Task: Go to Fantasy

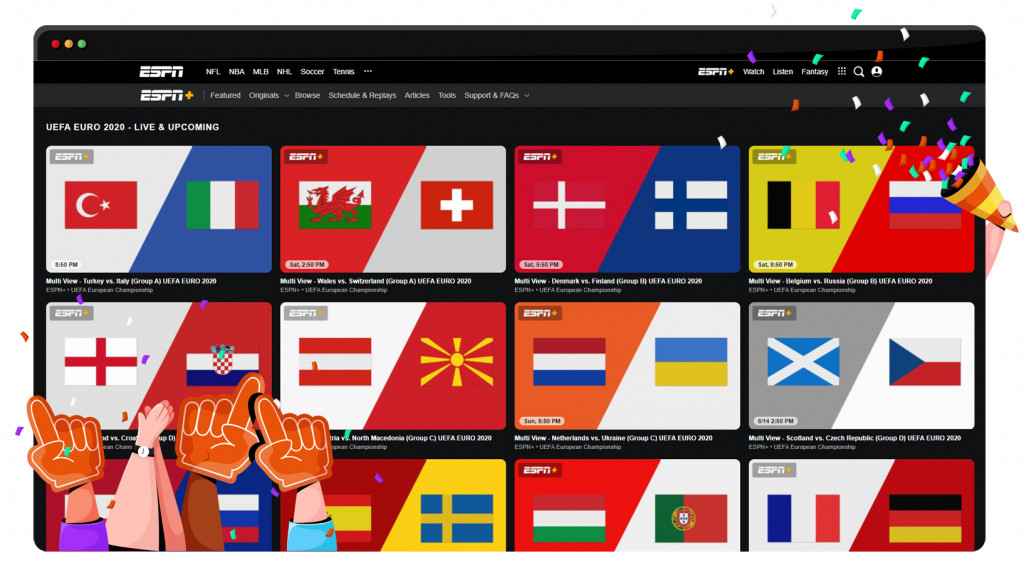Action: tap(814, 72)
